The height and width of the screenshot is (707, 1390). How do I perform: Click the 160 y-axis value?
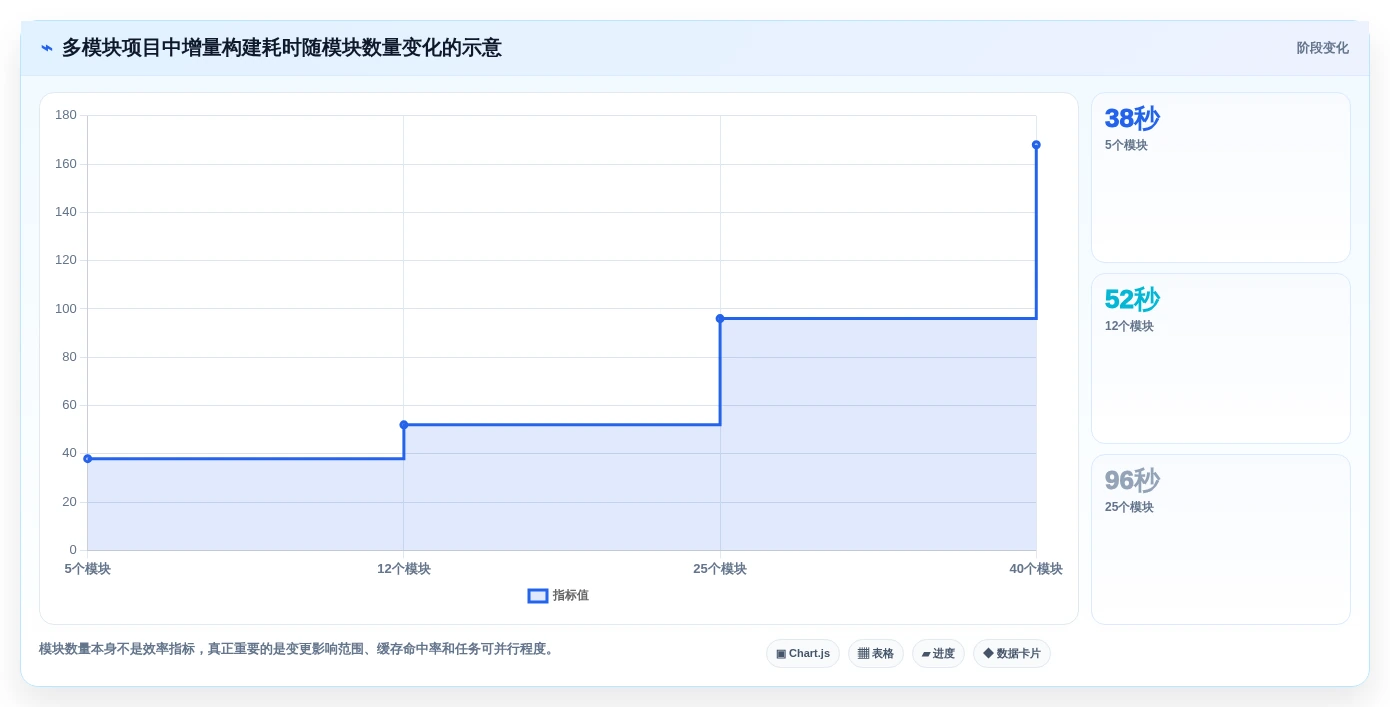[x=66, y=164]
